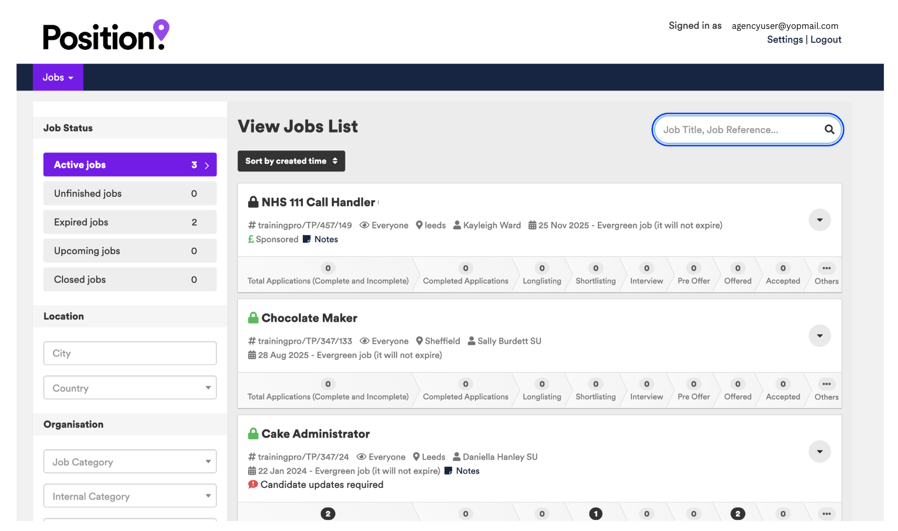Open the Jobs menu in navigation bar

click(x=58, y=78)
